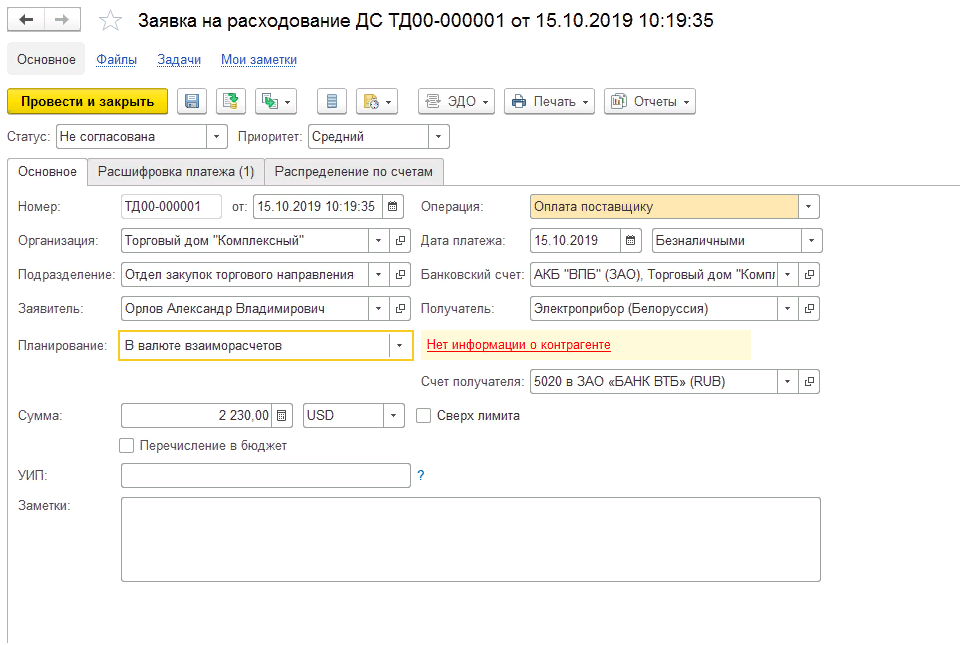Open calendar picker for document date

[393, 207]
